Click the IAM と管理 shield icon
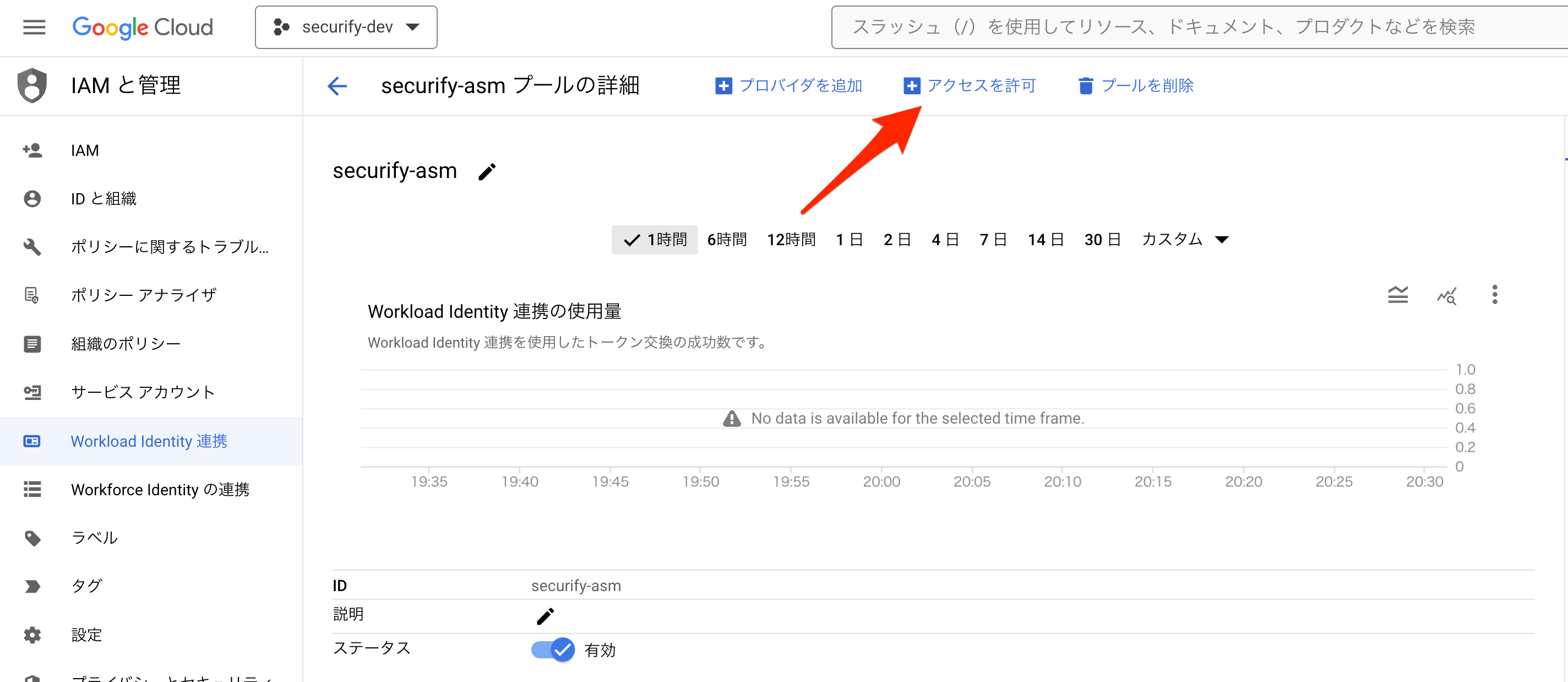The width and height of the screenshot is (1568, 682). tap(31, 85)
